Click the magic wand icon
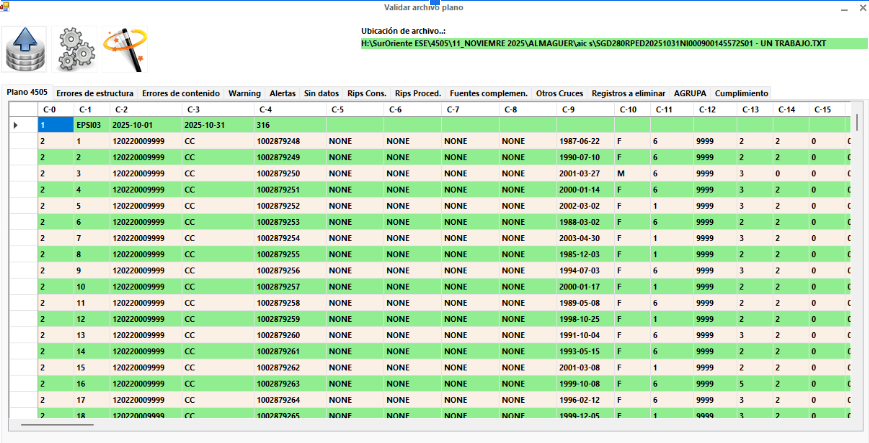The width and height of the screenshot is (869, 443). tap(124, 49)
